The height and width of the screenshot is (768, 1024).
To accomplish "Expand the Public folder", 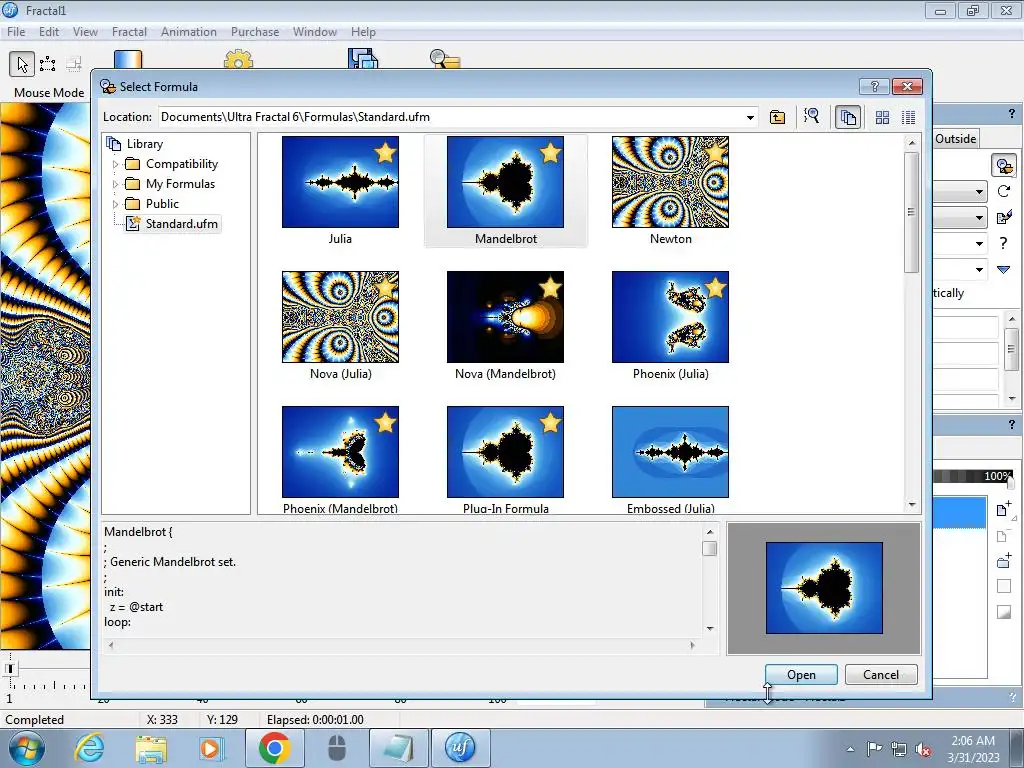I will (116, 204).
